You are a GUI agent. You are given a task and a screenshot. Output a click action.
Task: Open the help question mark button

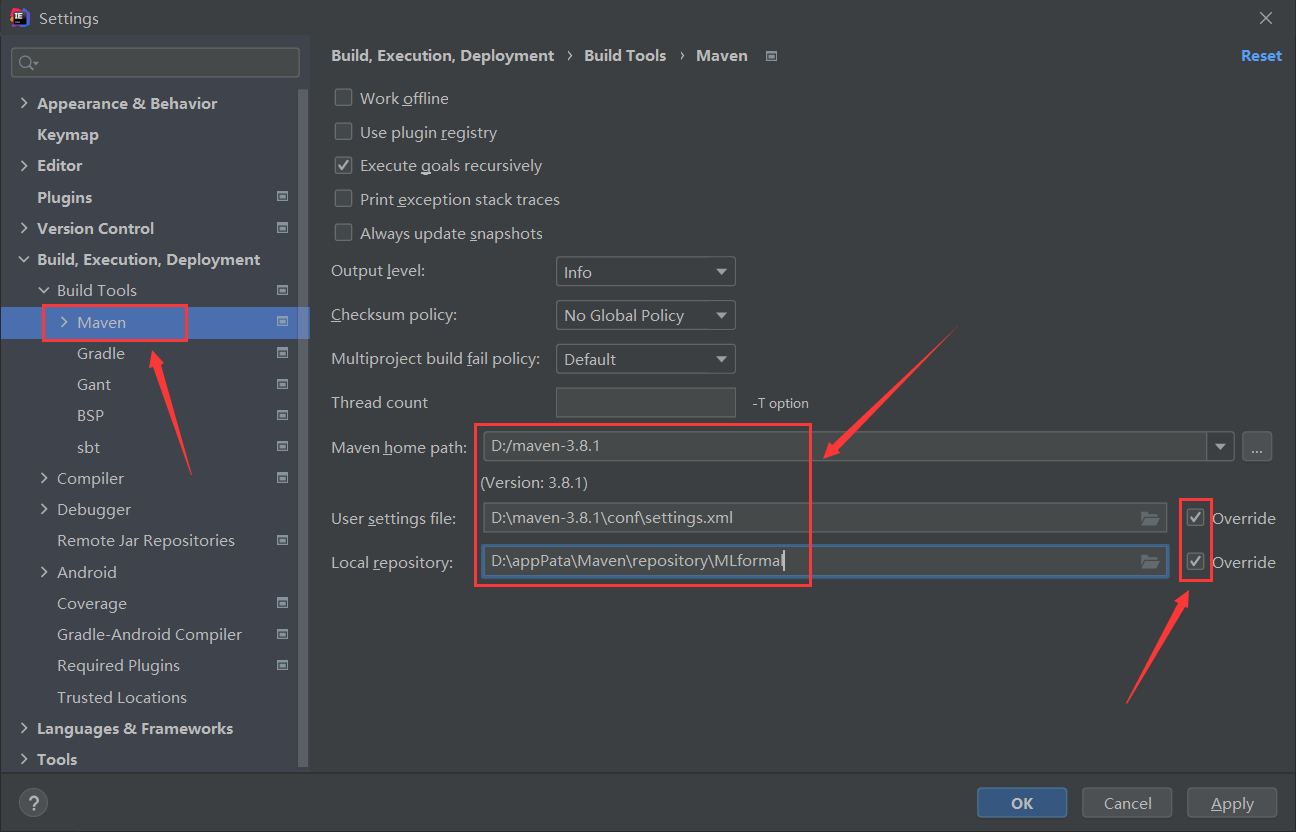click(x=33, y=802)
